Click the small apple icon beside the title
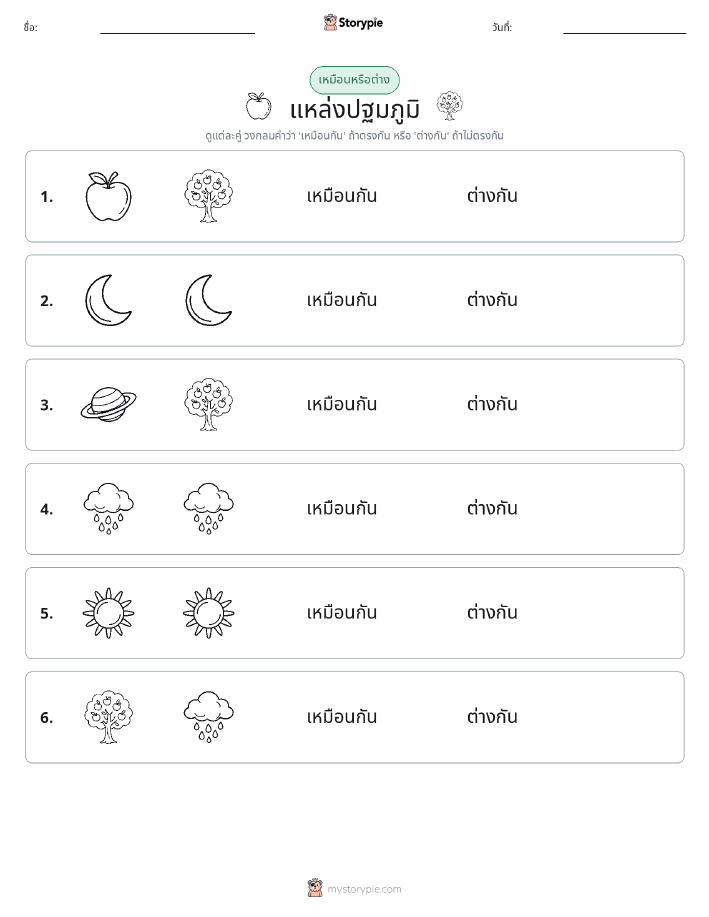 pos(258,106)
